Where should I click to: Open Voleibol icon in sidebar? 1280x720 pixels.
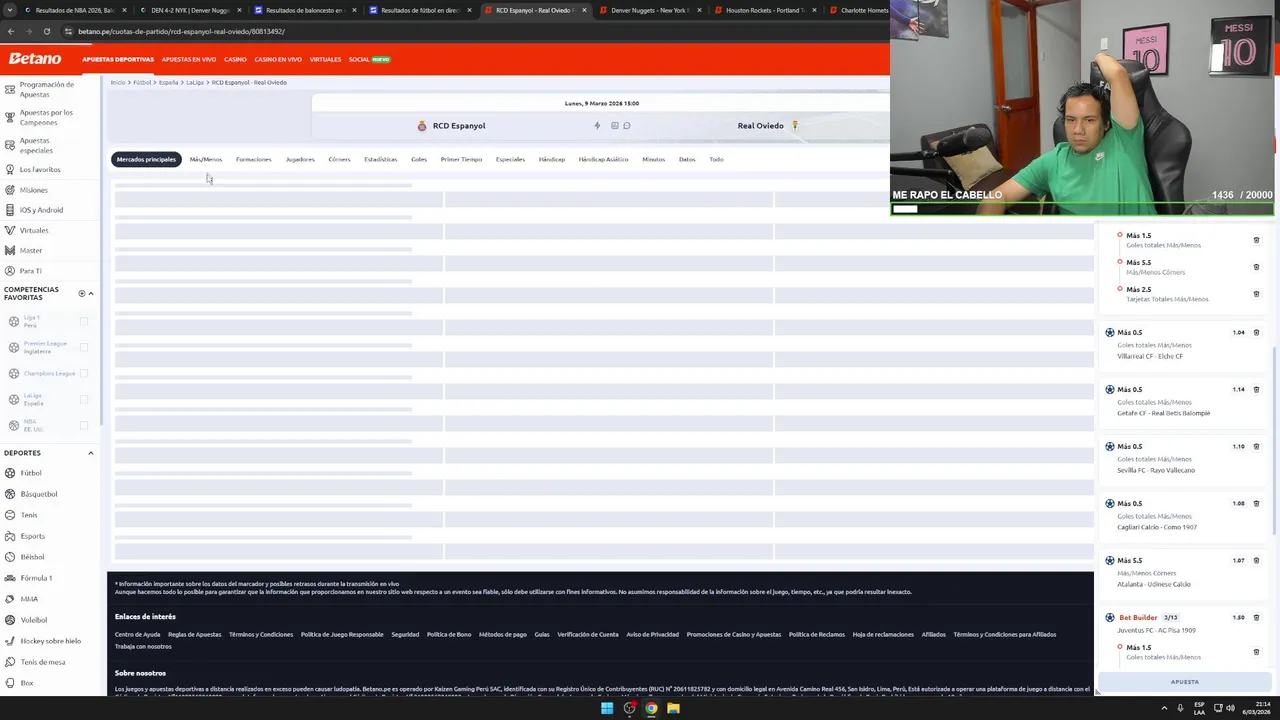11,620
